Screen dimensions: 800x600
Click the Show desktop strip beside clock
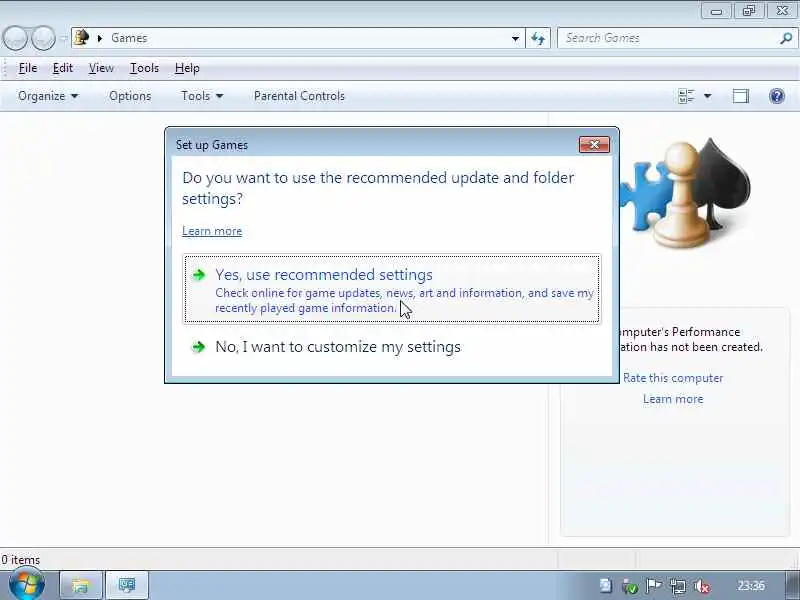point(792,585)
